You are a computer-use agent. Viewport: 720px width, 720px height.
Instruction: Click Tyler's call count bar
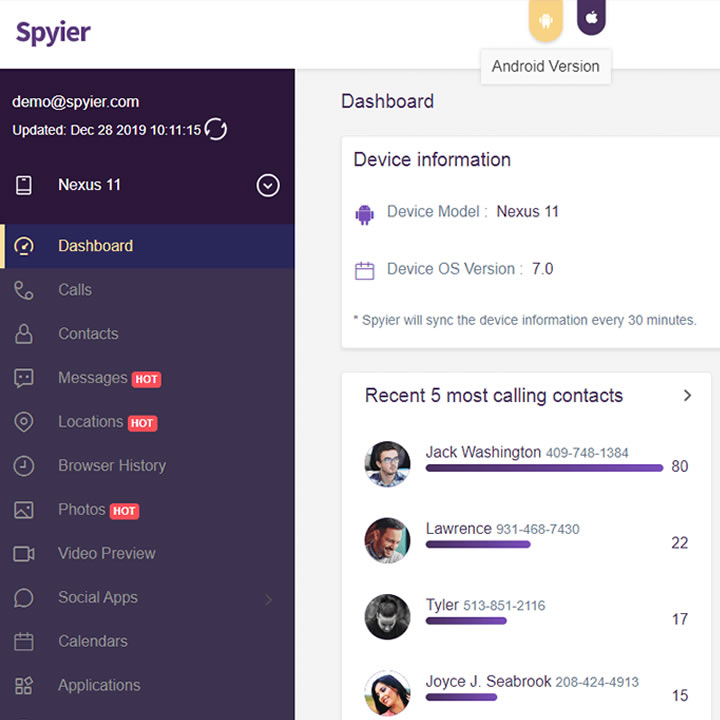(466, 621)
